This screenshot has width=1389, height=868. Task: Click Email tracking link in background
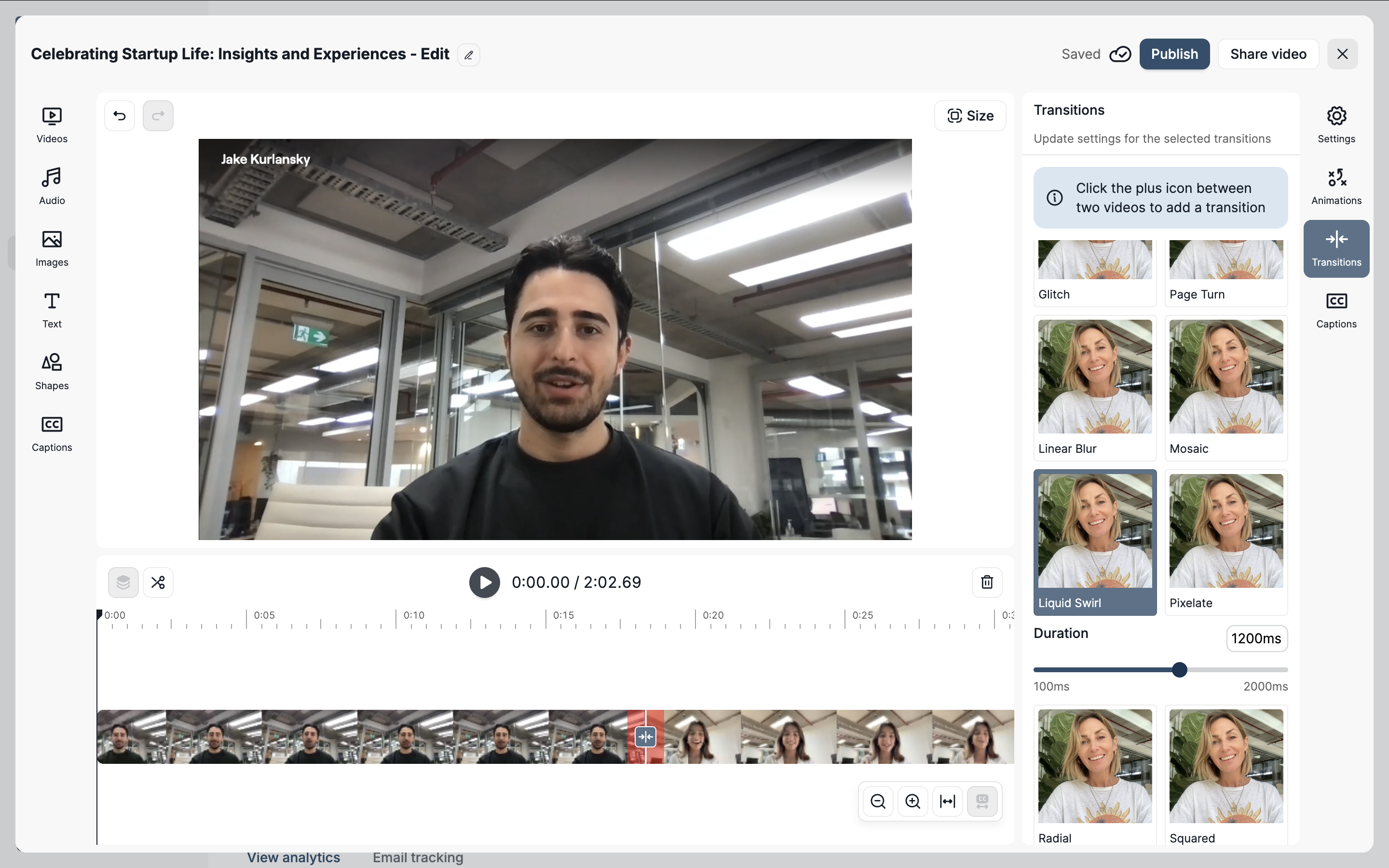[x=418, y=858]
